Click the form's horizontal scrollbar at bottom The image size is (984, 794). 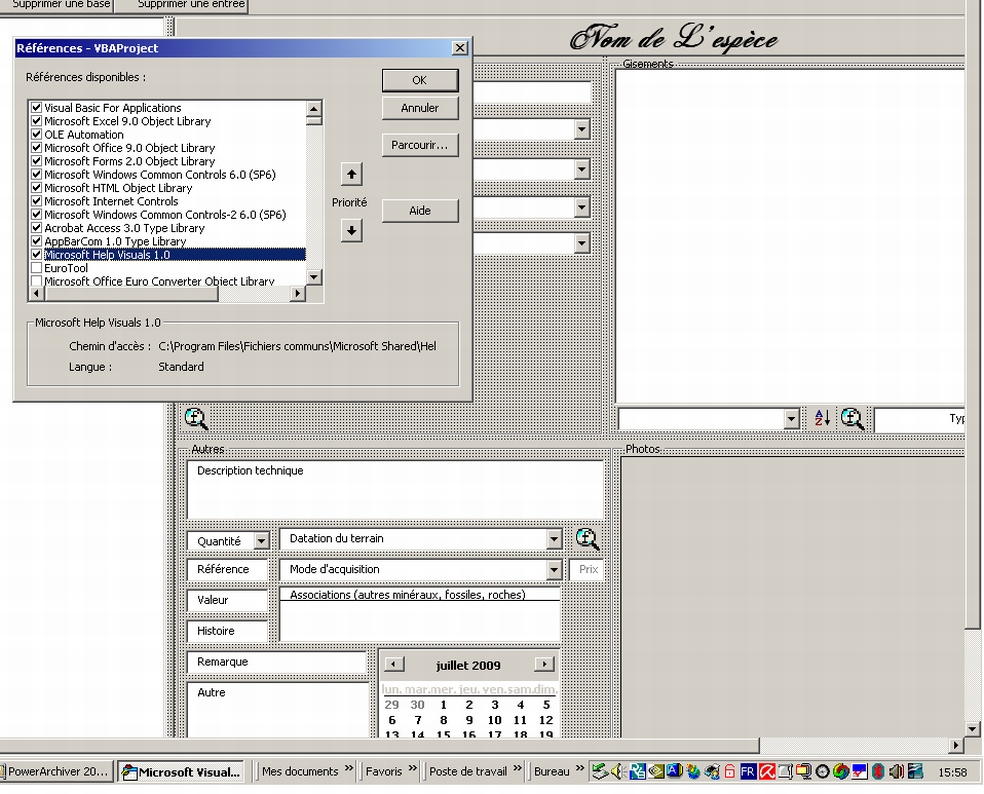(x=380, y=745)
